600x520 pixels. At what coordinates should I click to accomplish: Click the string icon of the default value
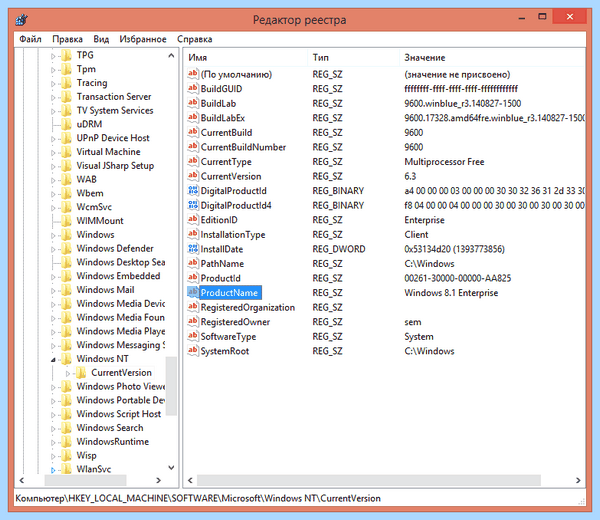coord(193,74)
